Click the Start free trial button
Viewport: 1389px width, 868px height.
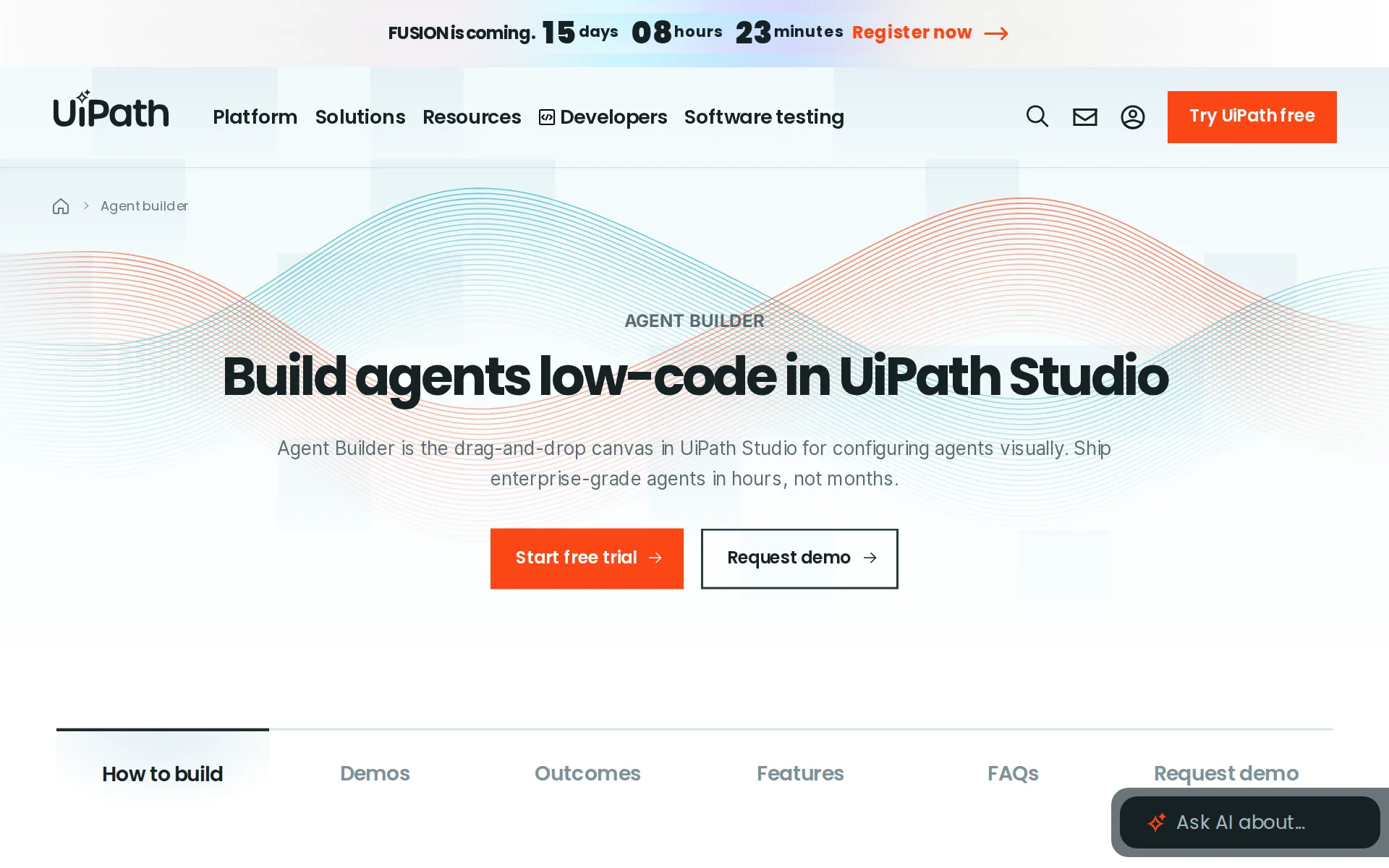click(x=587, y=558)
